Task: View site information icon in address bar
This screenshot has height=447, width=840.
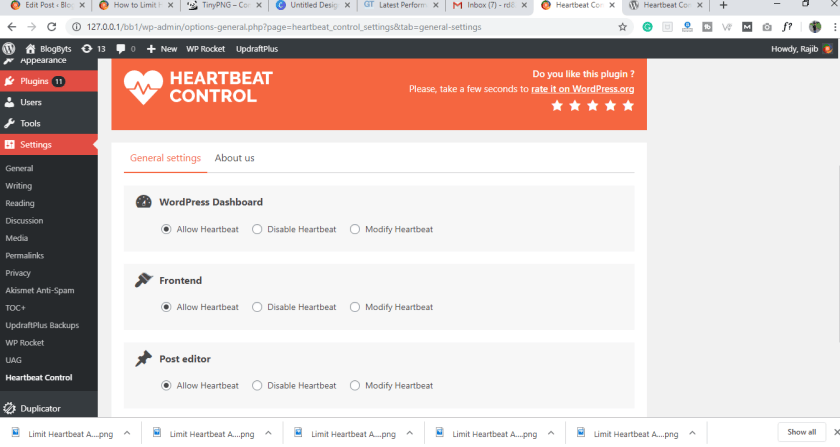Action: 76,27
